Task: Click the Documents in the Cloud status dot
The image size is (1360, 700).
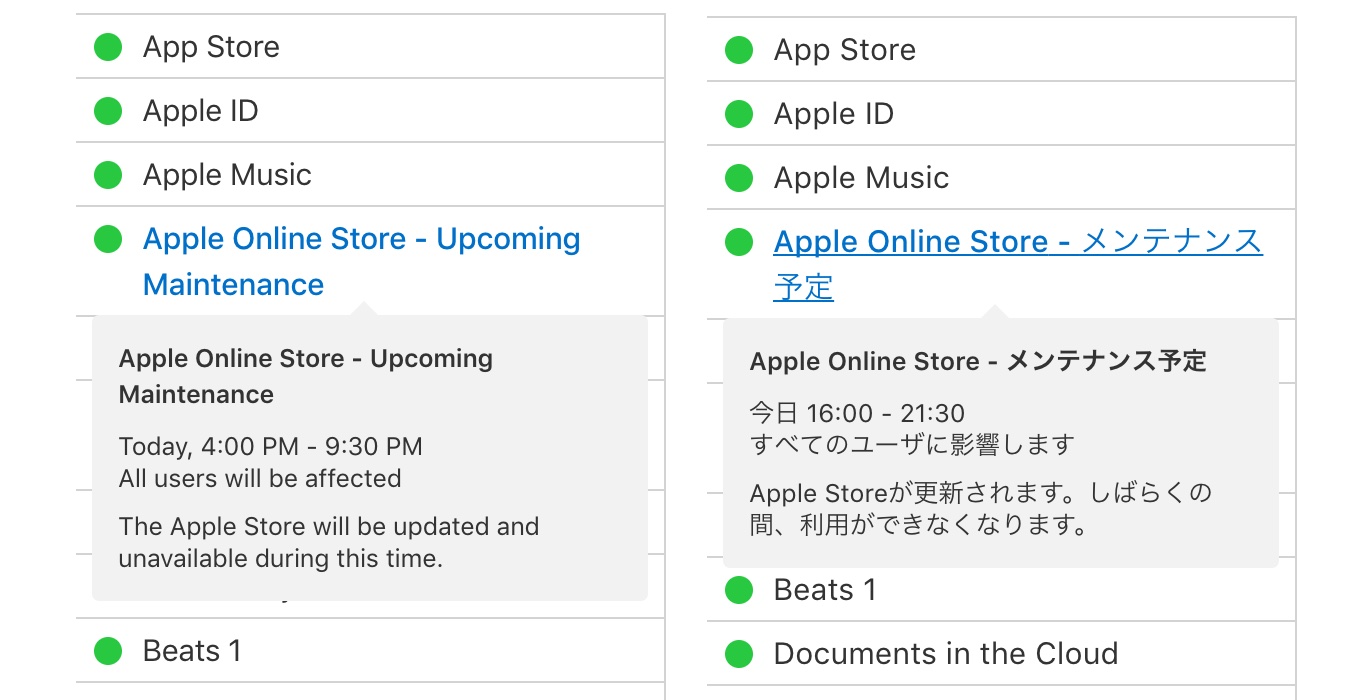Action: coord(739,654)
